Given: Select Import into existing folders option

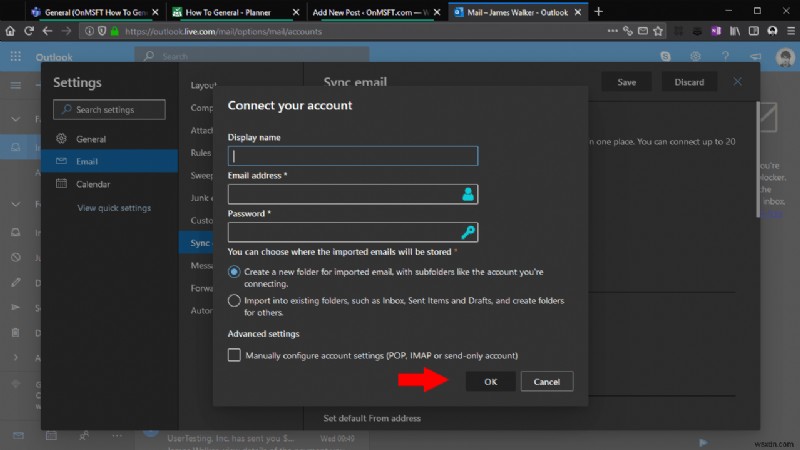Looking at the screenshot, I should pyautogui.click(x=234, y=301).
